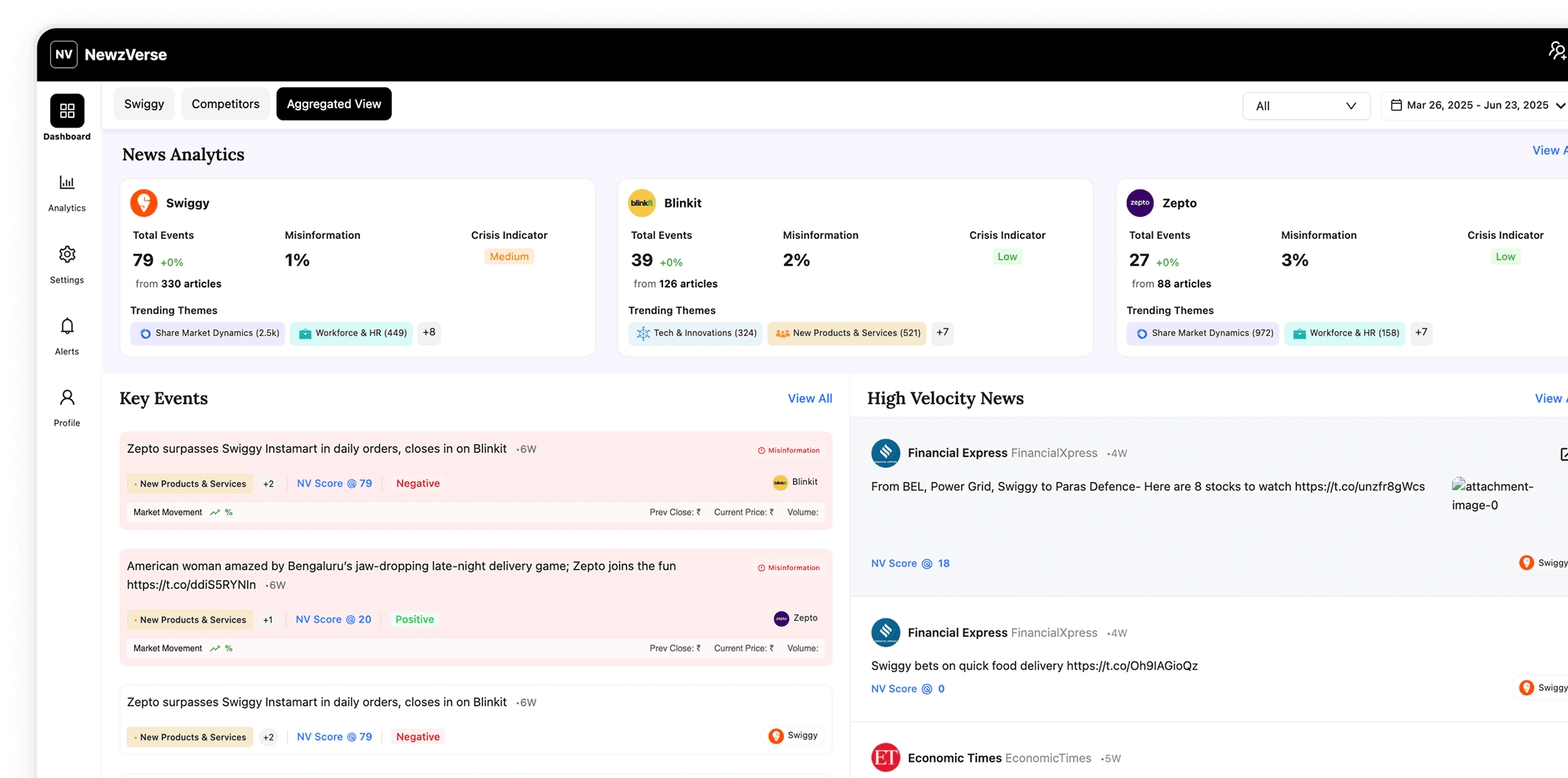
Task: Click Misinformation flag on first key event
Action: 788,451
